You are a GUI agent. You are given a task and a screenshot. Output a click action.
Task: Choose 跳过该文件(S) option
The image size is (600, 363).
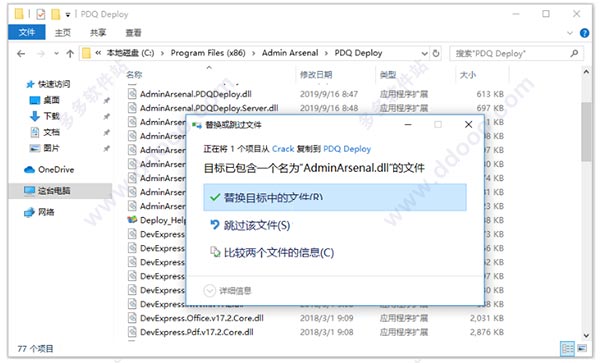coord(250,225)
